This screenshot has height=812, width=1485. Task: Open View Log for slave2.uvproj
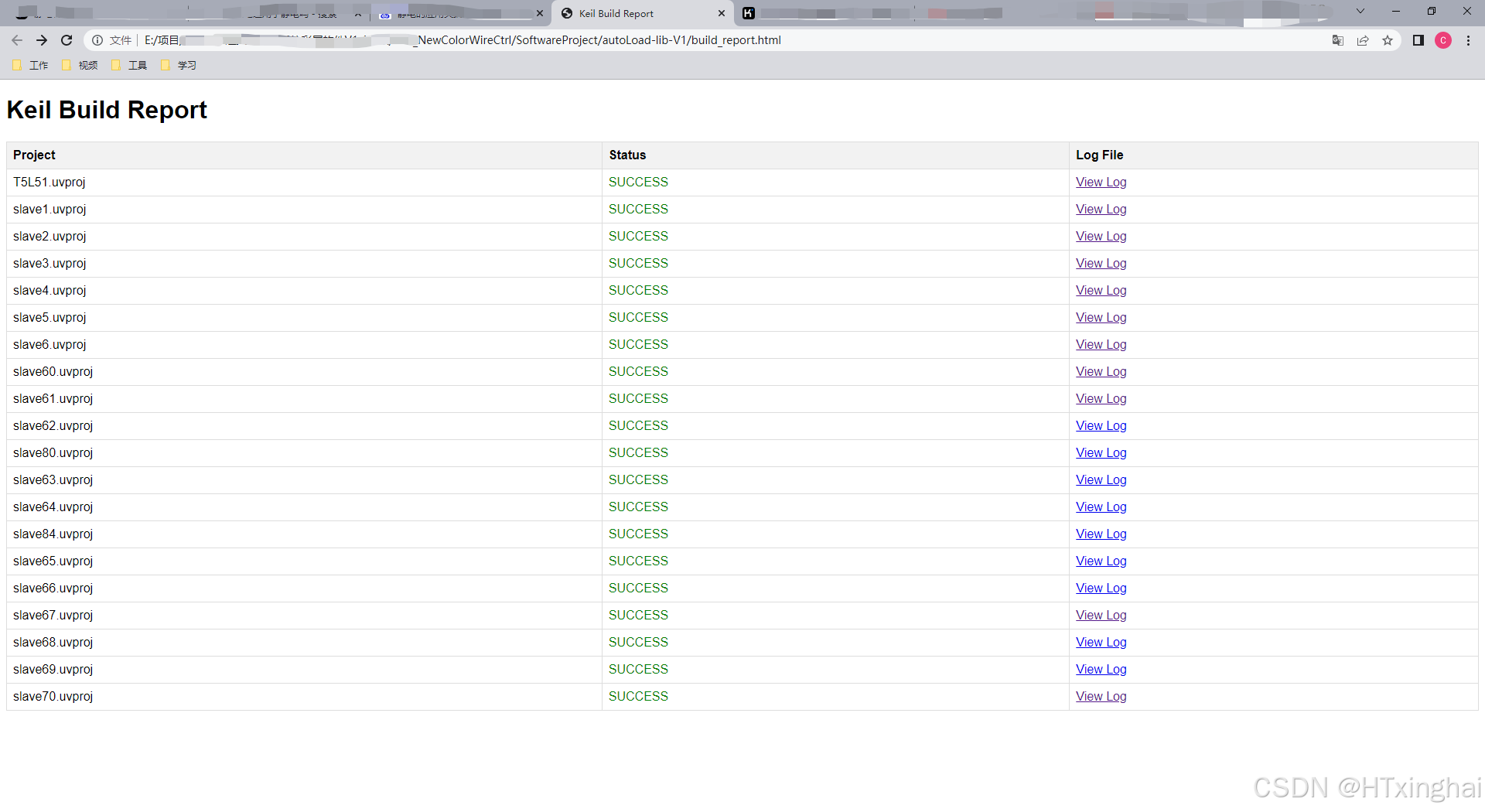click(1101, 237)
